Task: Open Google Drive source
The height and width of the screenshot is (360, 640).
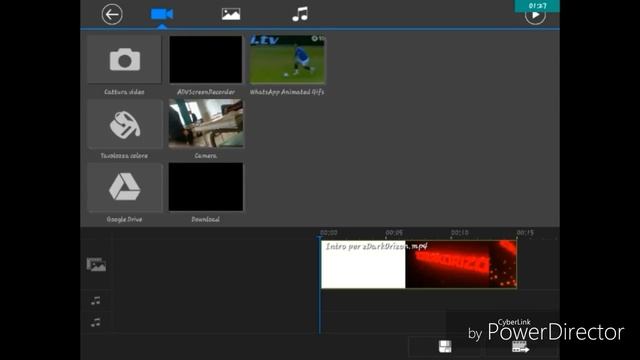Action: click(124, 187)
